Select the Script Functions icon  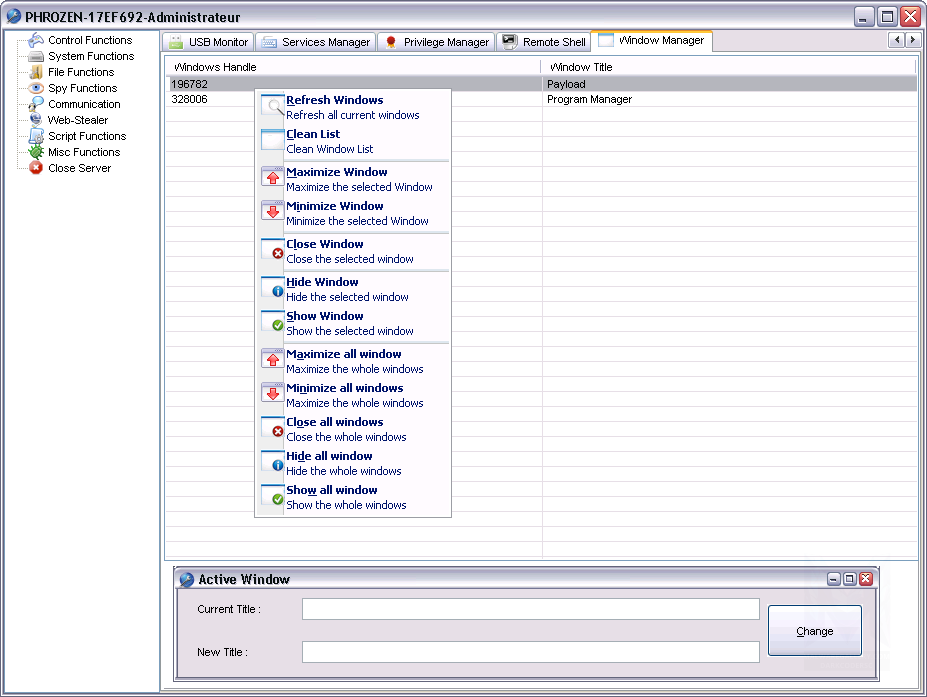click(36, 136)
